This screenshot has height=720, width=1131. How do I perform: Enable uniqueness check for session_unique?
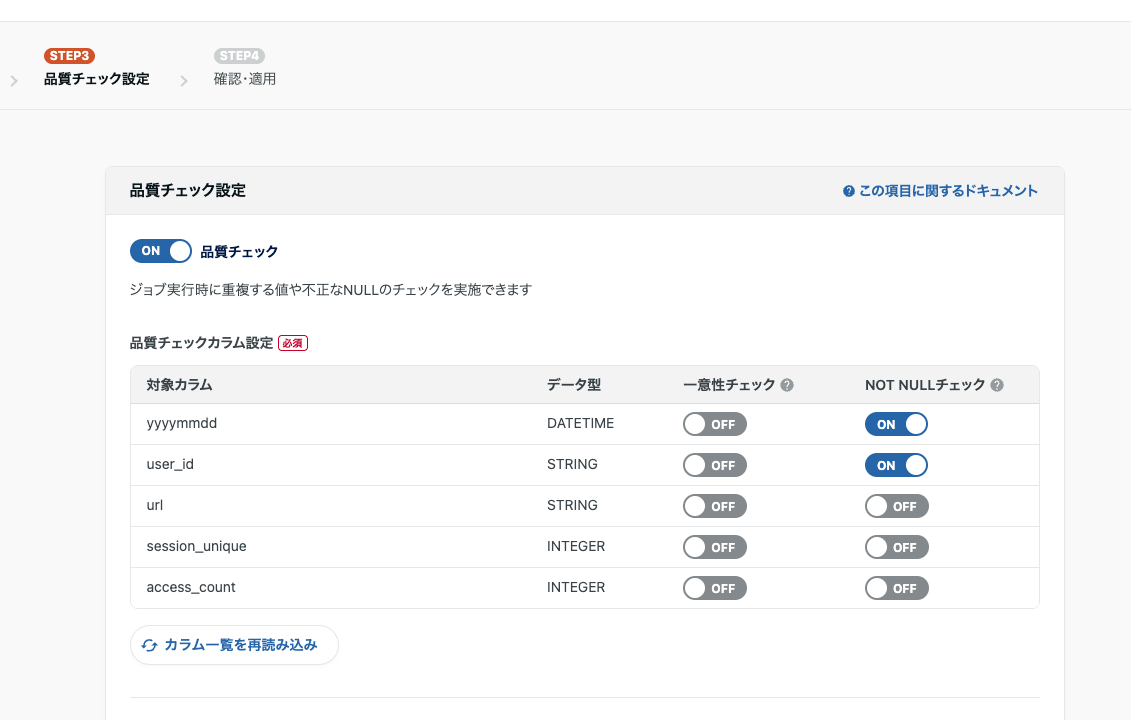point(714,546)
